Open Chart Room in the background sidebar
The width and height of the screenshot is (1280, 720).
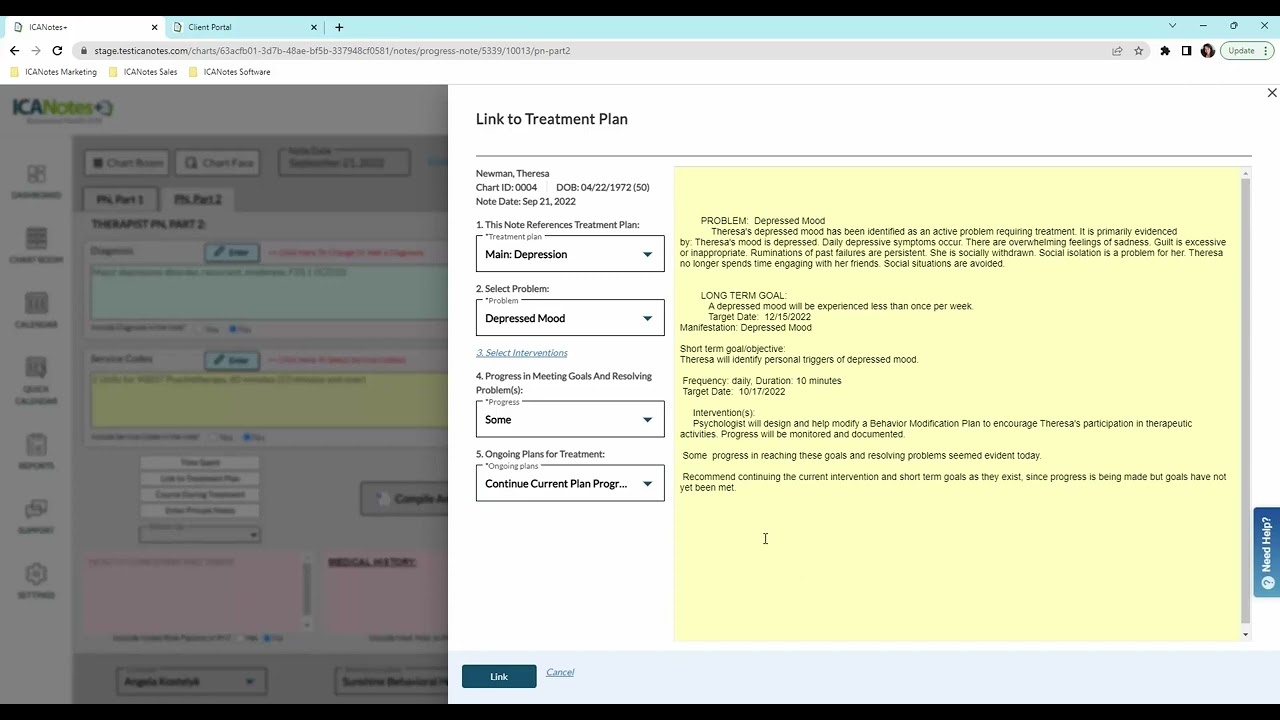pyautogui.click(x=36, y=246)
